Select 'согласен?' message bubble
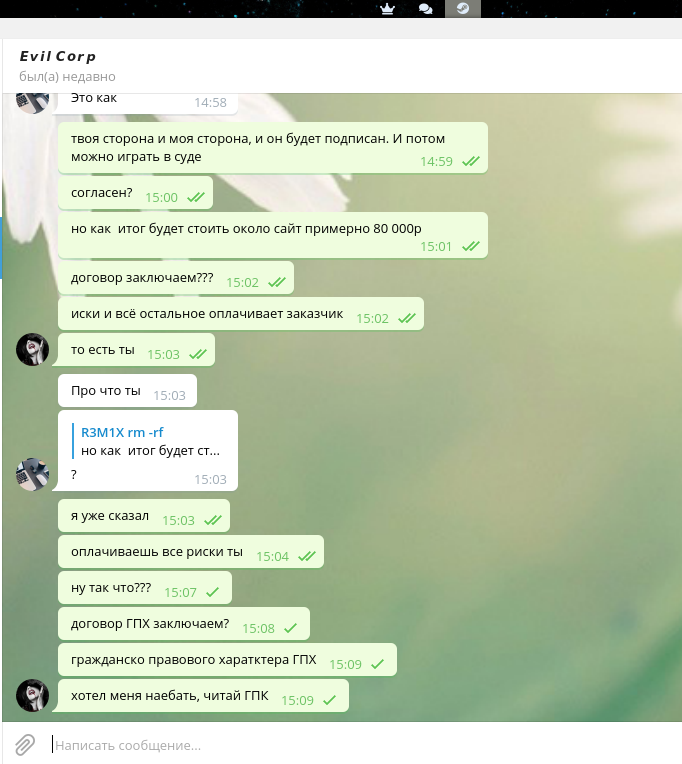 pos(135,193)
